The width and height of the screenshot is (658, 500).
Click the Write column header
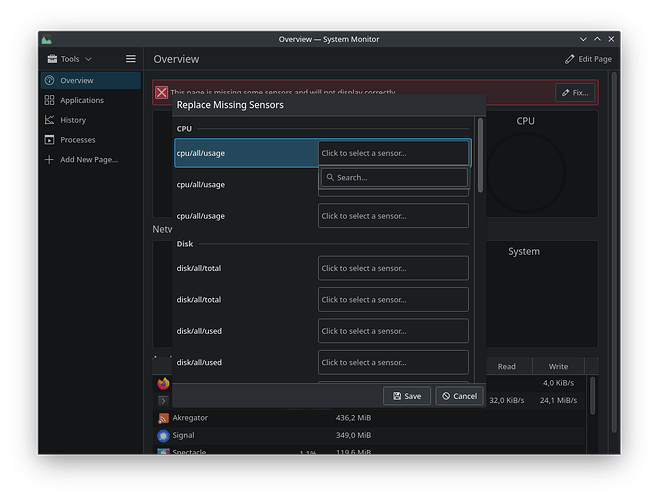click(558, 366)
